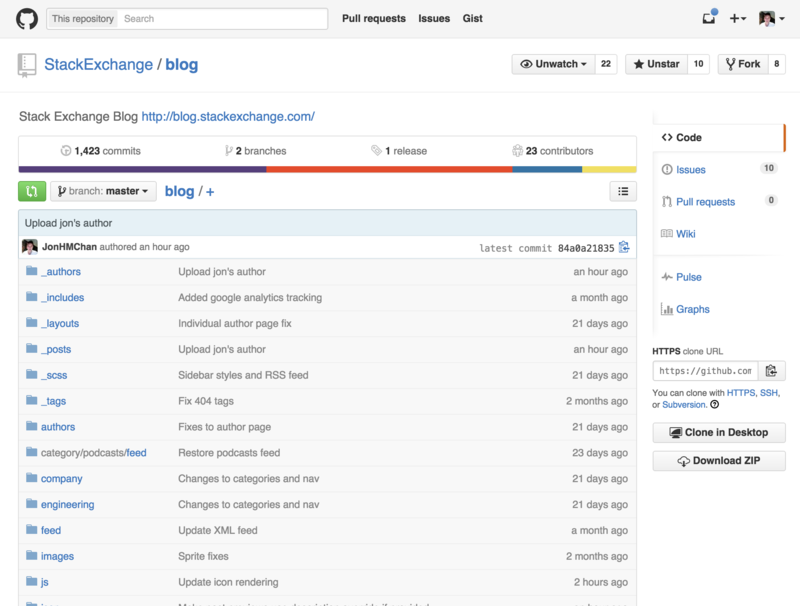
Task: Switch clone URL to SSH
Action: pos(769,393)
